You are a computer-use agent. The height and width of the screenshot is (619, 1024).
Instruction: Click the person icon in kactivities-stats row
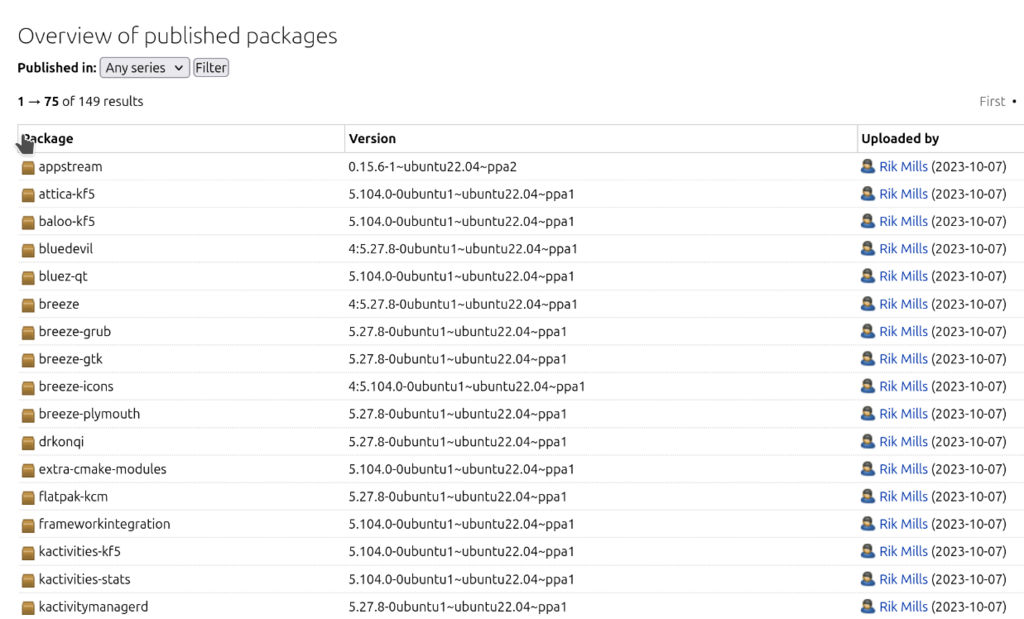click(x=867, y=579)
